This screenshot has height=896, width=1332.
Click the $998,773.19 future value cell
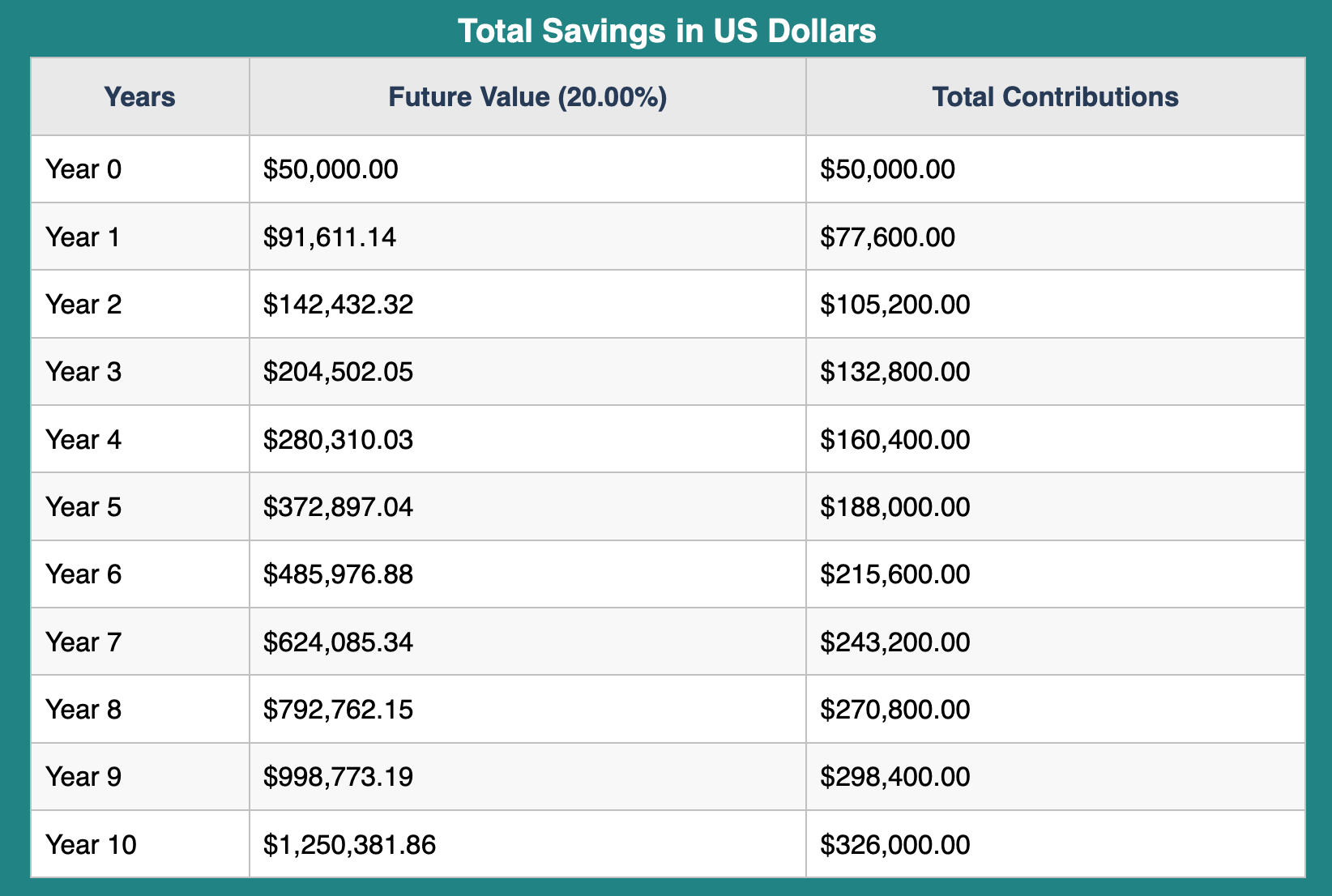tap(338, 777)
